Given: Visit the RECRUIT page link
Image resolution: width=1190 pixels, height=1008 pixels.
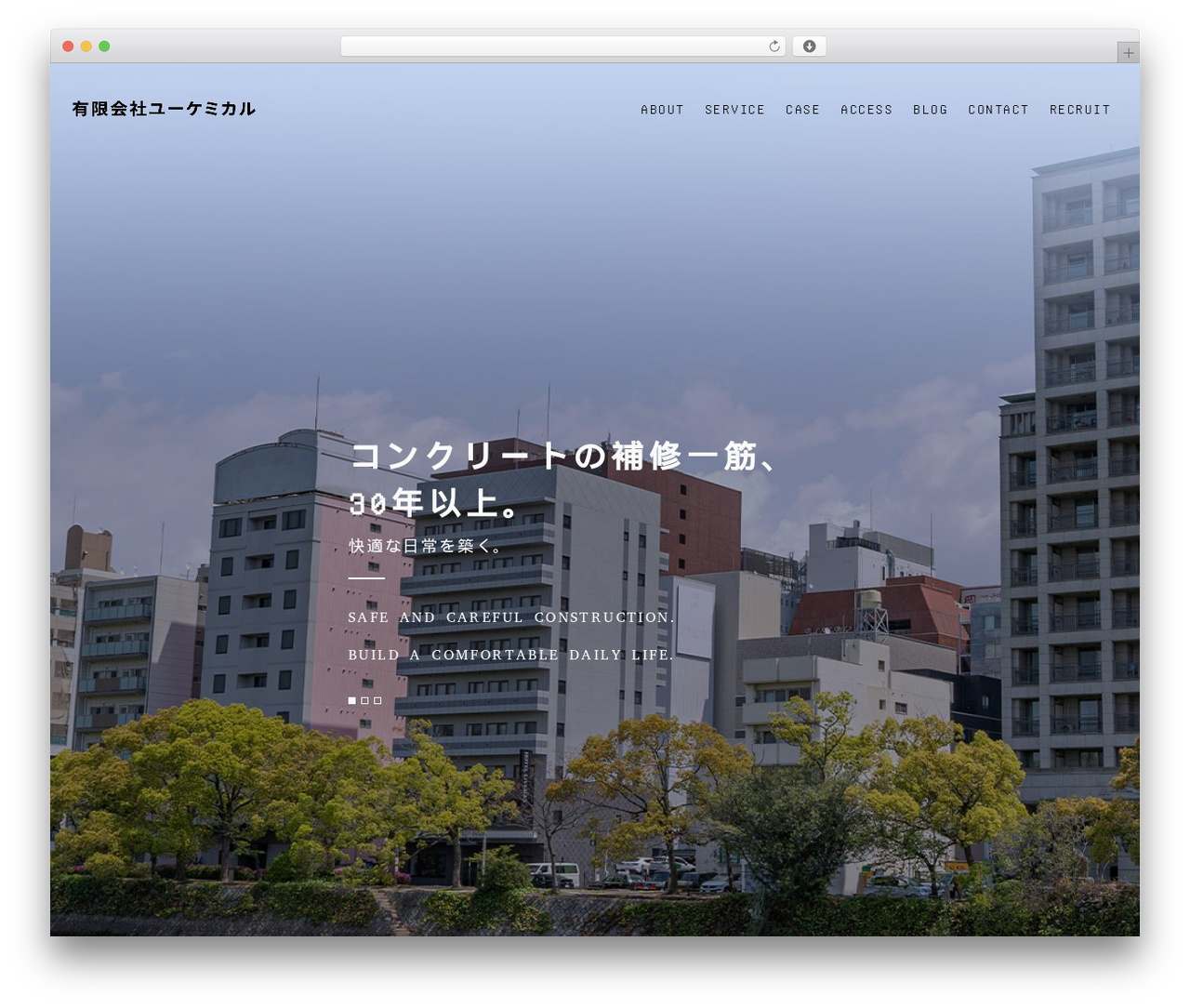Looking at the screenshot, I should (1079, 110).
